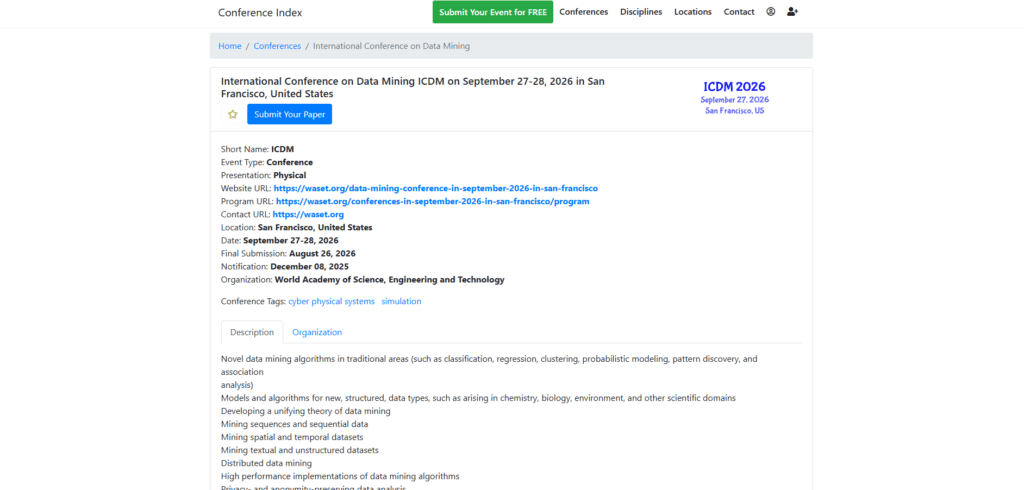Open the Disciplines menu item

pyautogui.click(x=641, y=12)
